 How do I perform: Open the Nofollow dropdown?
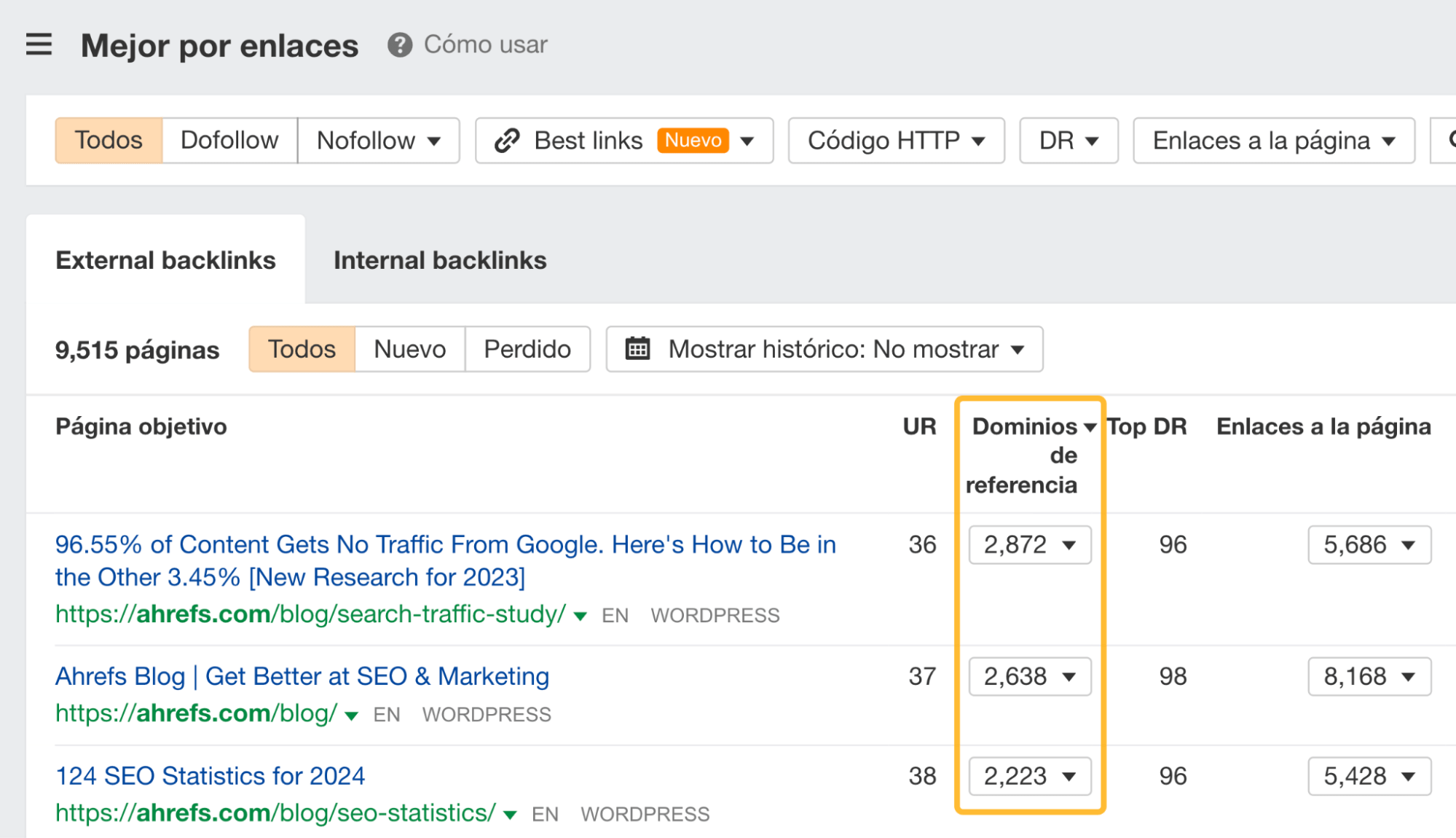click(x=378, y=140)
